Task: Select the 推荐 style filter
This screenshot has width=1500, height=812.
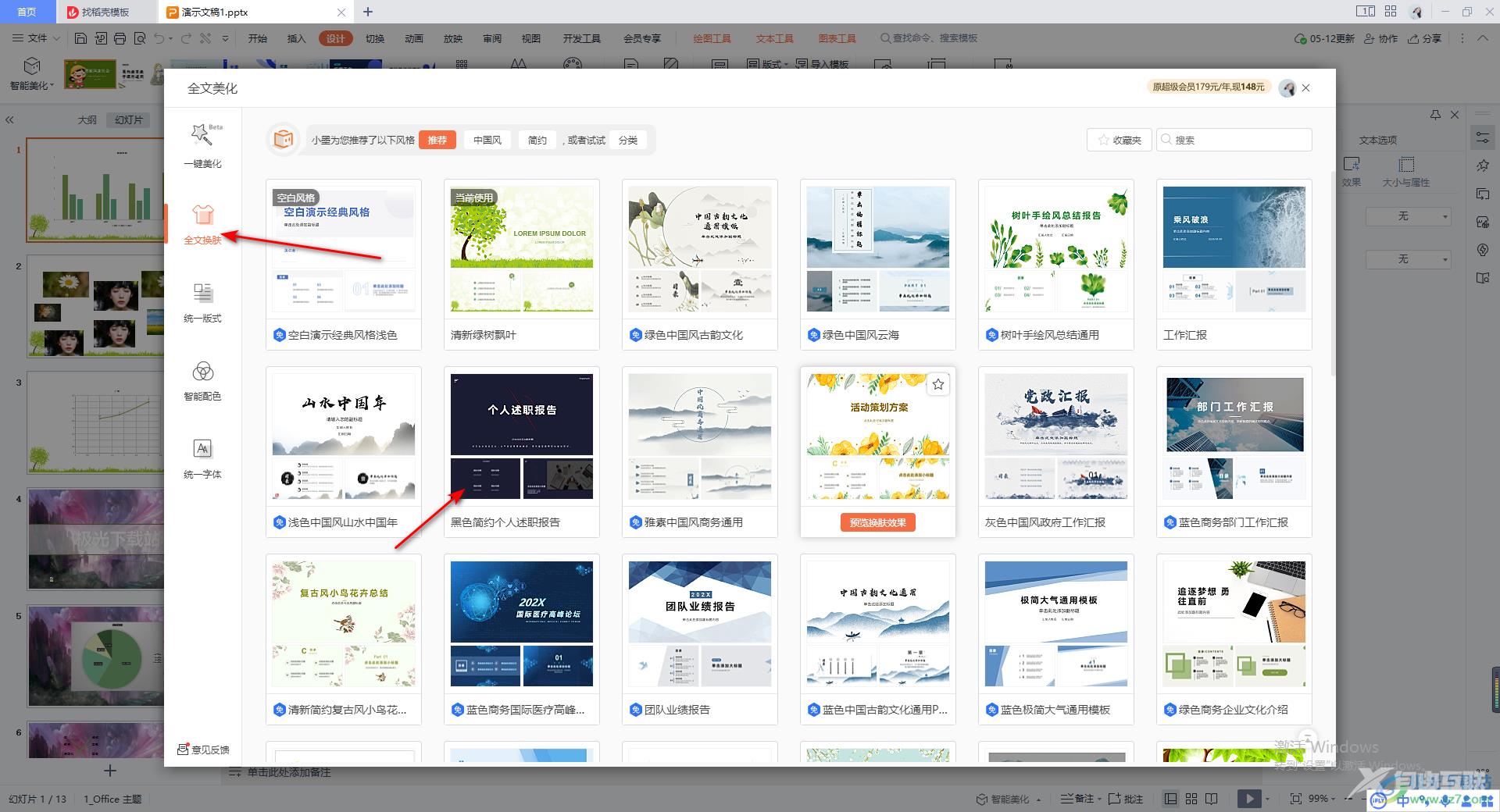Action: coord(437,140)
